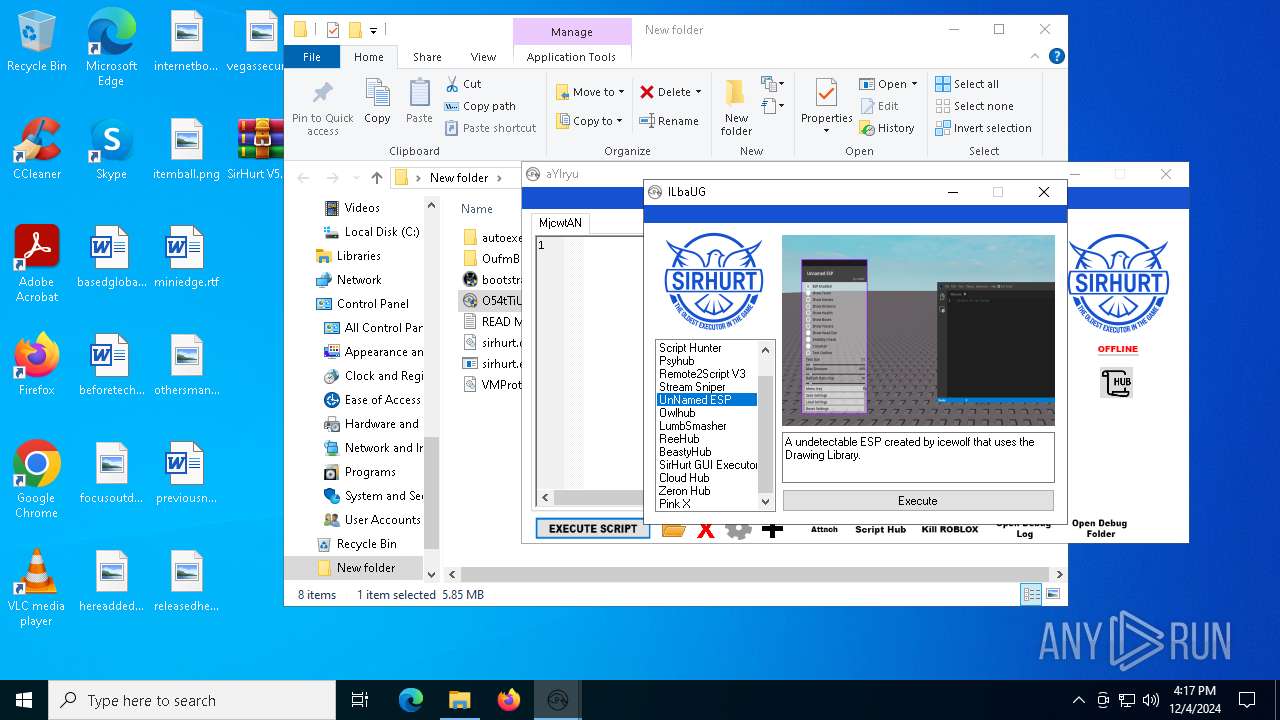Click the Paste icon in ribbon
This screenshot has height=720, width=1280.
click(419, 101)
